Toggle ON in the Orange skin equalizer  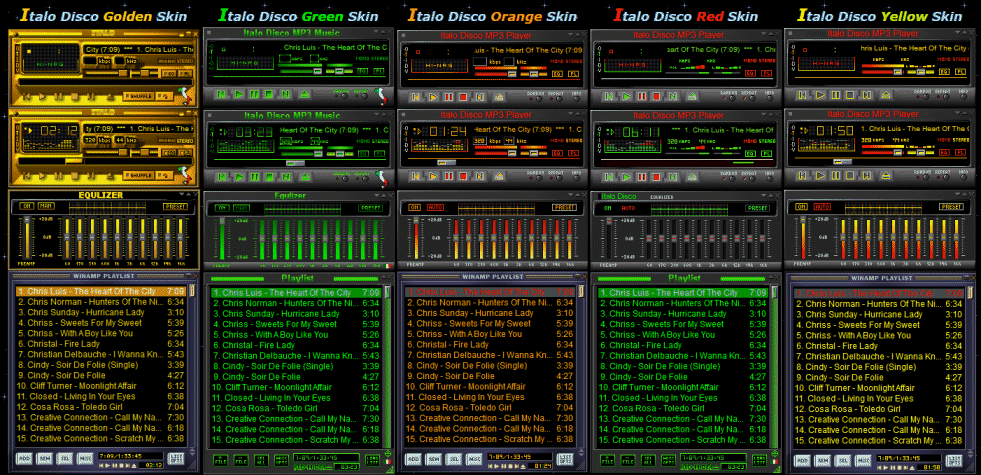pyautogui.click(x=414, y=207)
